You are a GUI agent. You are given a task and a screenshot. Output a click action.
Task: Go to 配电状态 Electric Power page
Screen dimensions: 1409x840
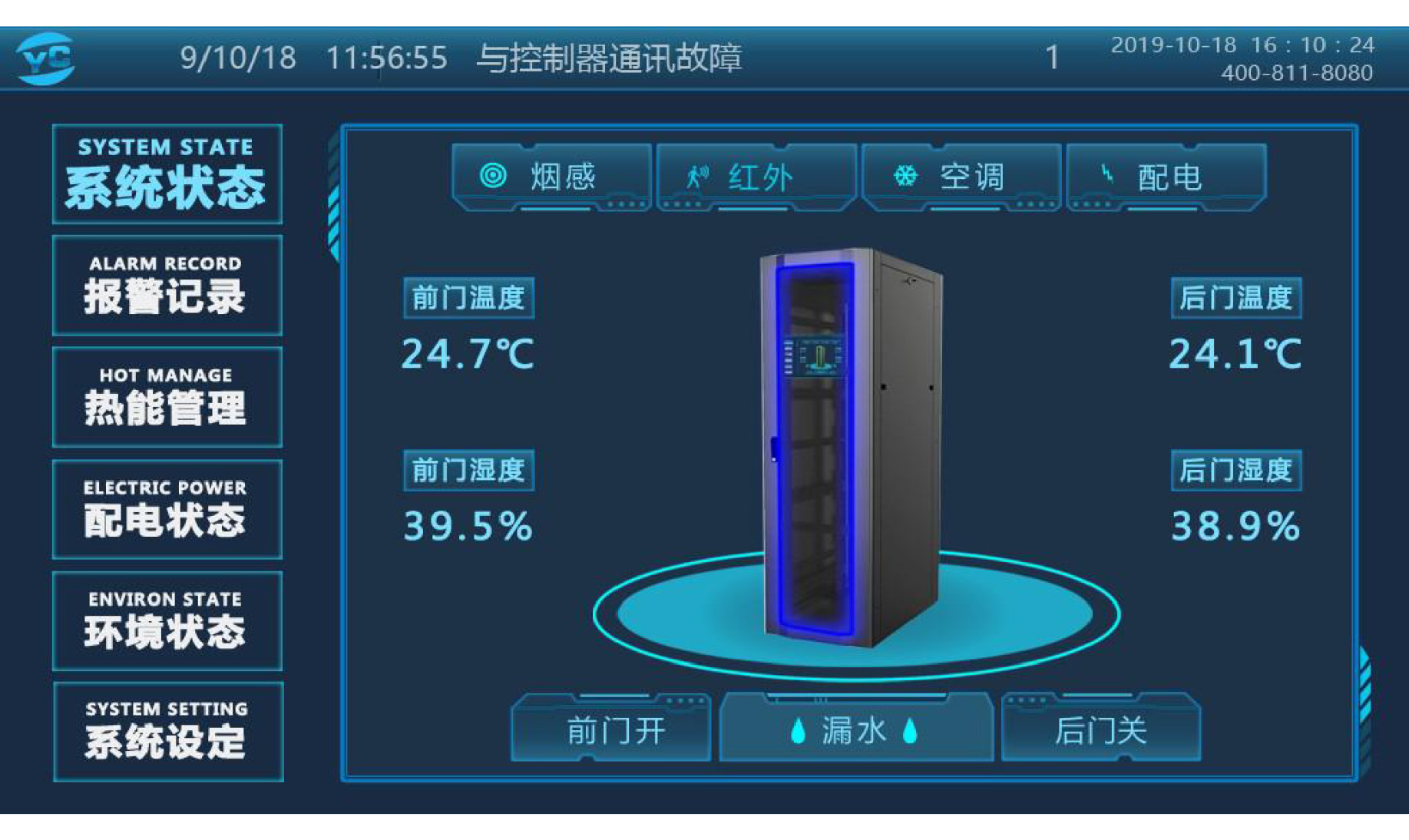167,509
